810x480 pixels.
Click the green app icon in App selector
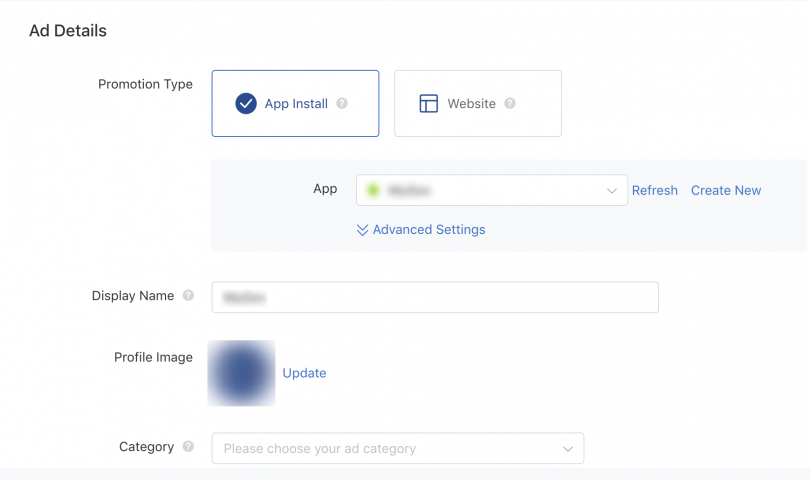coord(374,190)
